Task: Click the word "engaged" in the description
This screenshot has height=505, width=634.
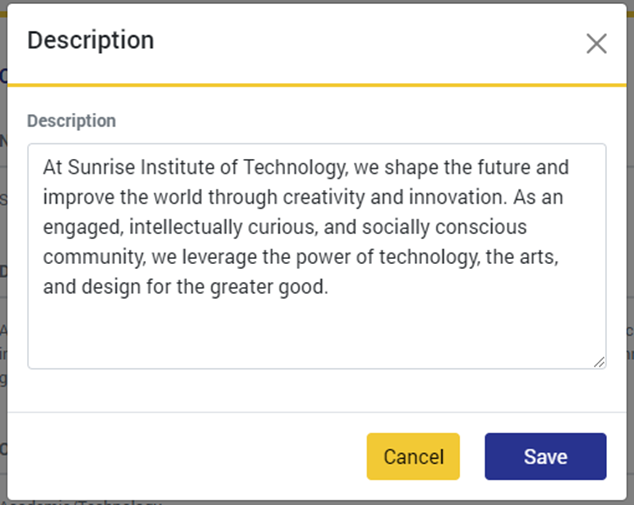Action: (x=76, y=227)
